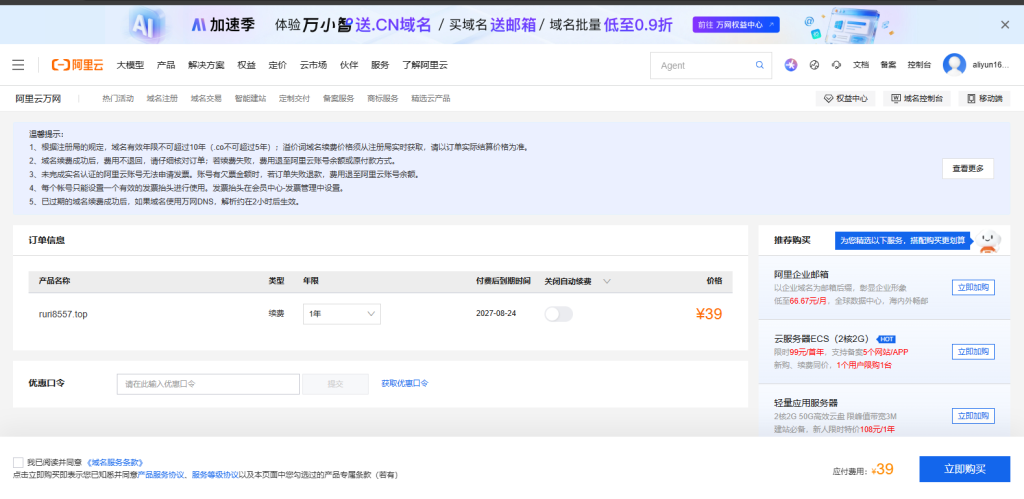Open the 大模型 menu
The height and width of the screenshot is (499, 1024).
[130, 65]
